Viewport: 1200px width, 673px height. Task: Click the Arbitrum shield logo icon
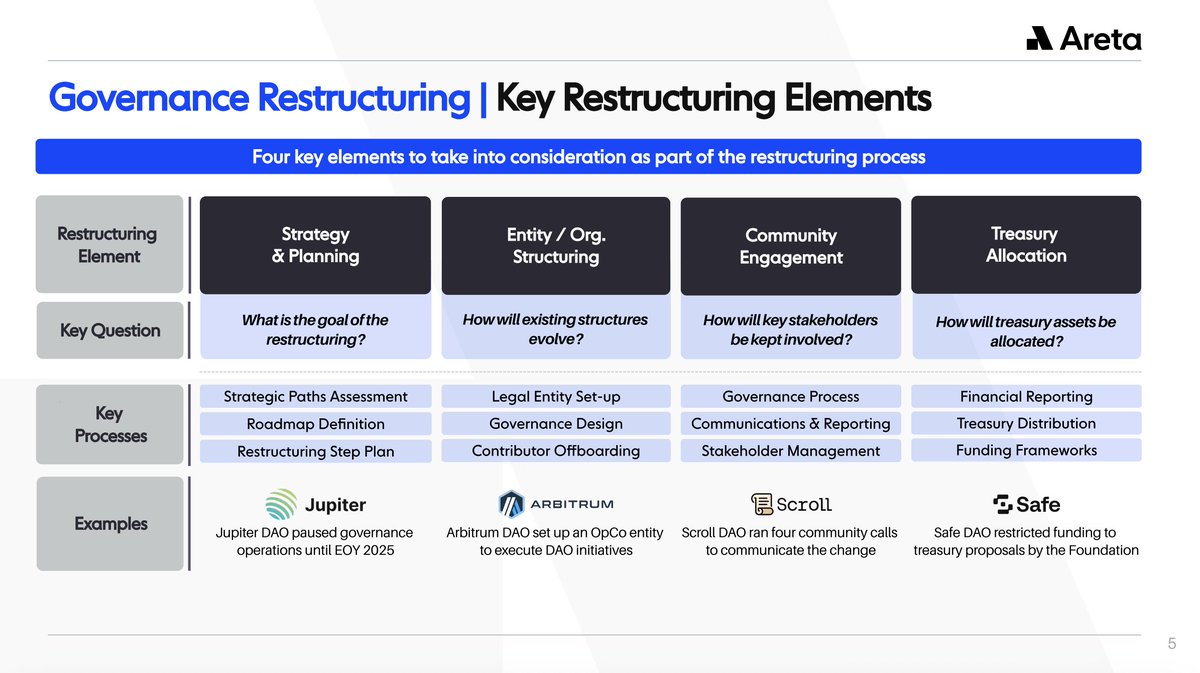pos(512,503)
